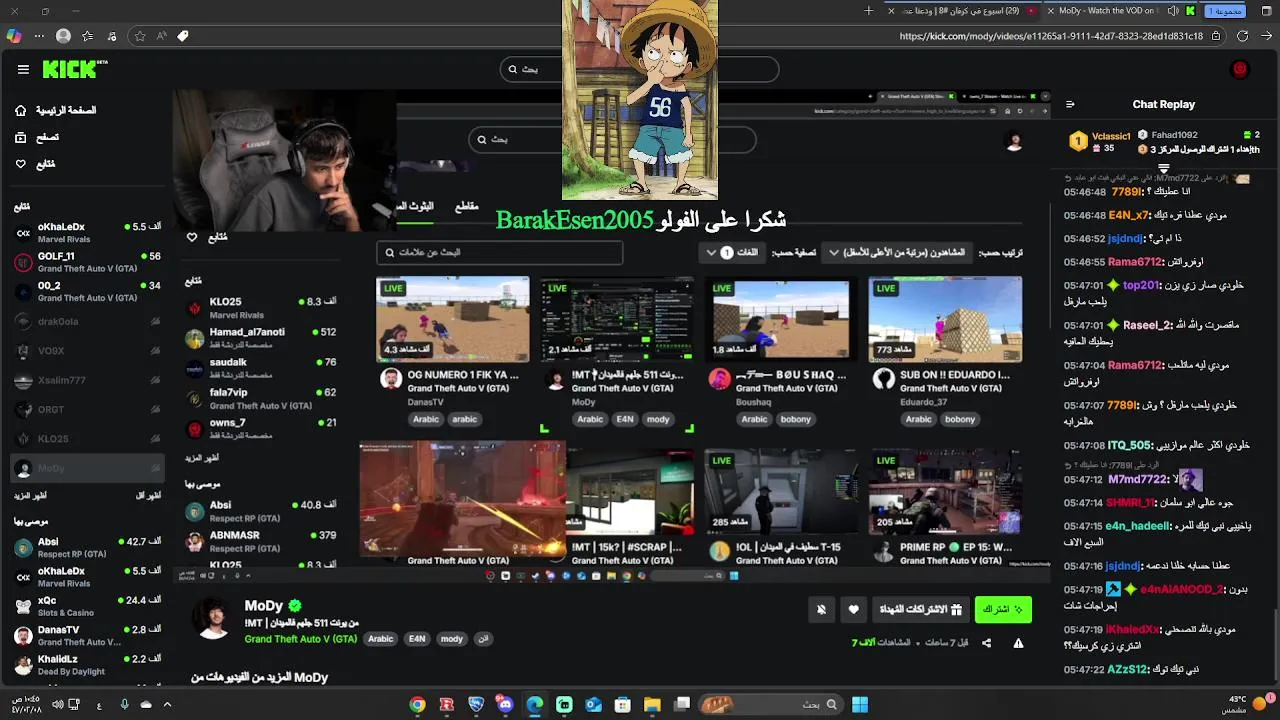The image size is (1280, 720).
Task: Open the user avatar in Kick header
Action: [x=1240, y=69]
